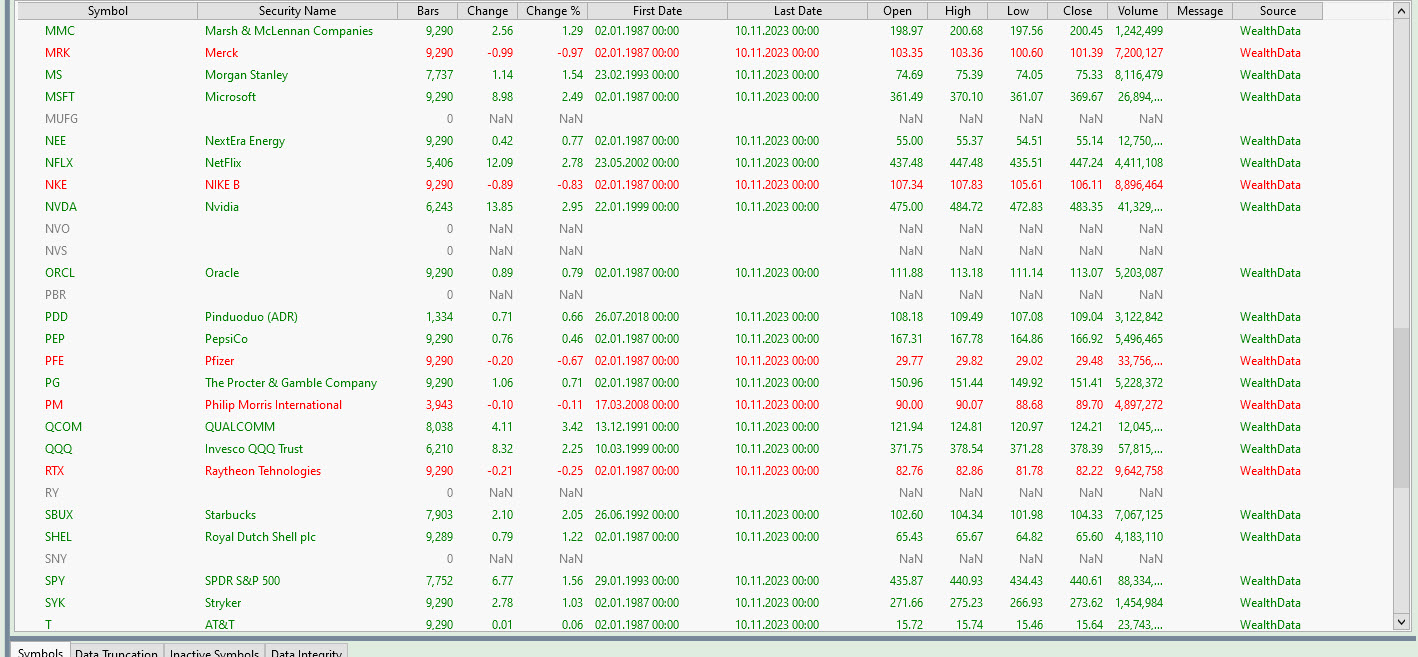Viewport: 1418px width, 657px height.
Task: Select the NVDA symbol row
Action: (61, 207)
